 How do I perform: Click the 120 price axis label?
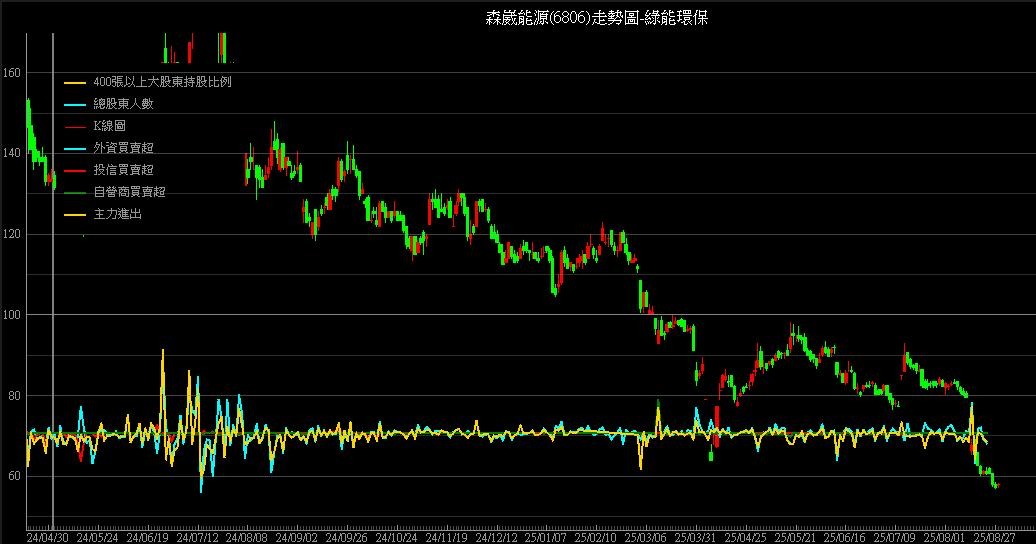click(11, 234)
